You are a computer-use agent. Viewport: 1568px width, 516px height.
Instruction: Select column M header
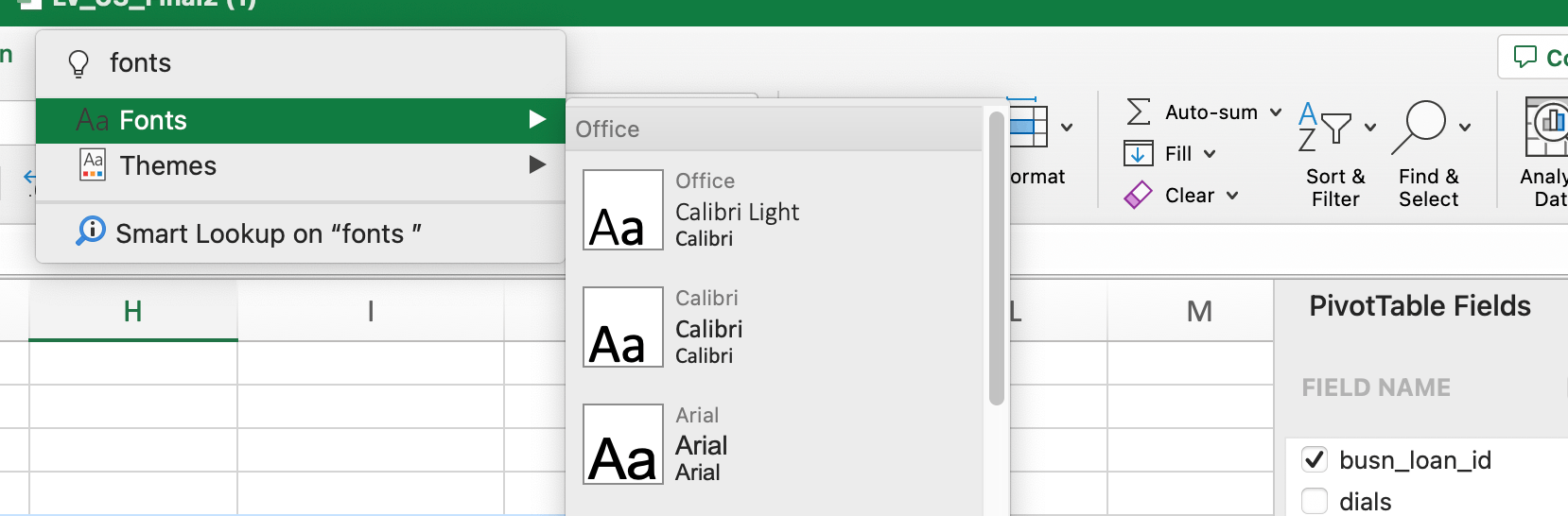pos(1199,311)
